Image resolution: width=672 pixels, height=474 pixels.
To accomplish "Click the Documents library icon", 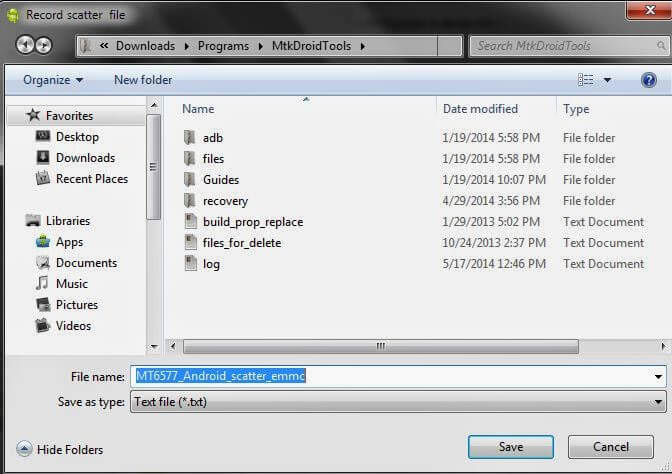I will click(42, 262).
